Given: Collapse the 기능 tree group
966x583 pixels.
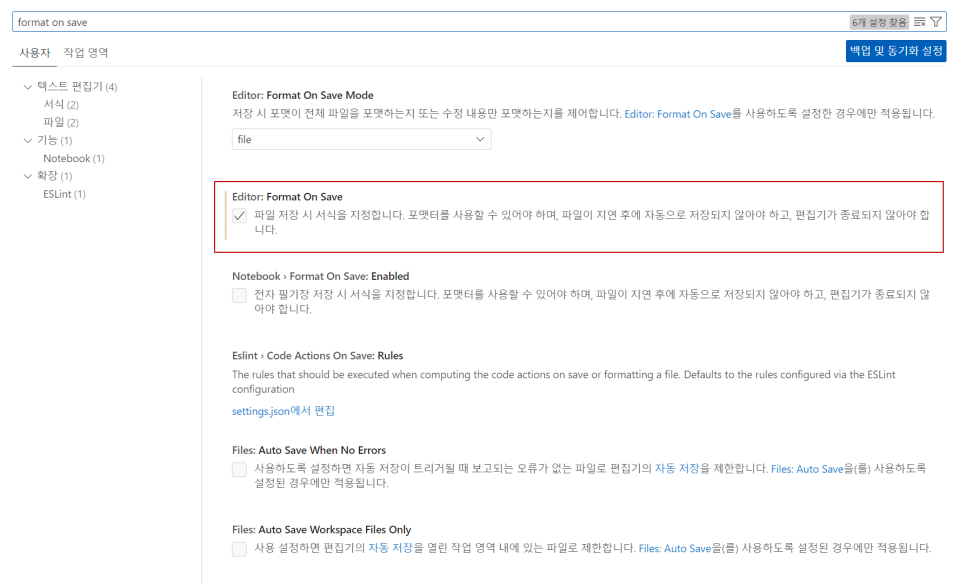Looking at the screenshot, I should pos(28,141).
